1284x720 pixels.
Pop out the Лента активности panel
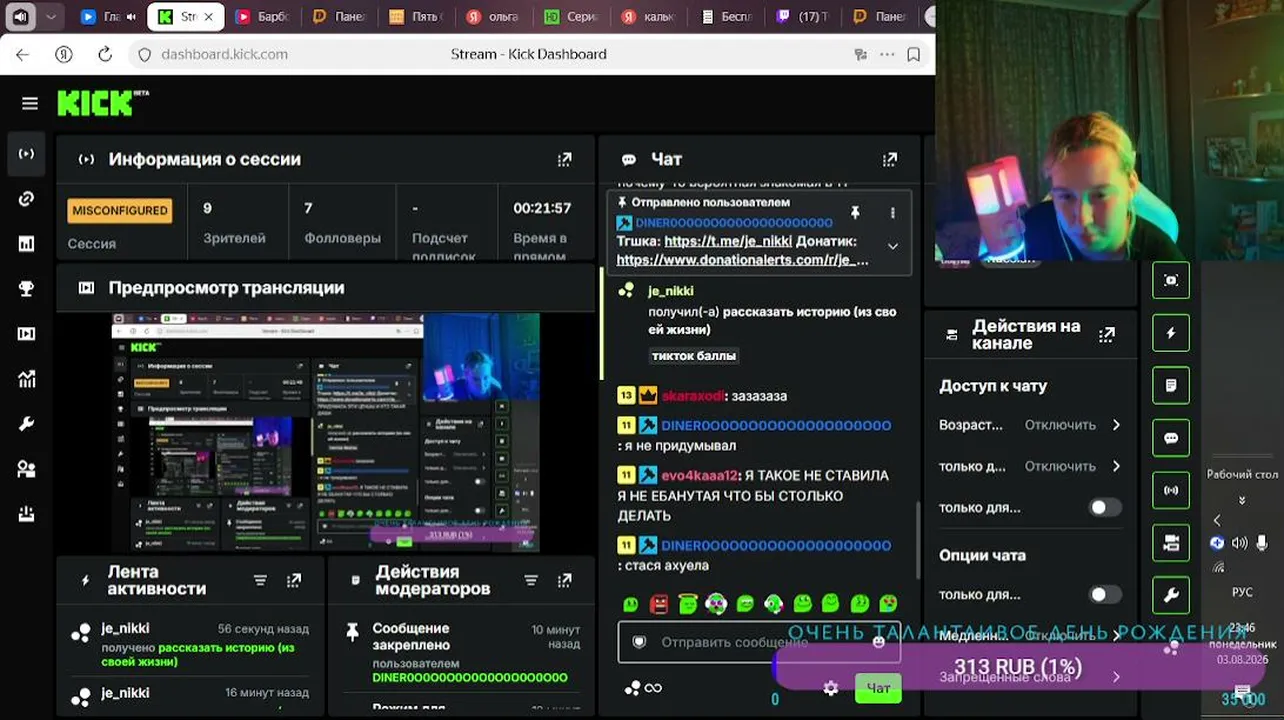tap(294, 580)
